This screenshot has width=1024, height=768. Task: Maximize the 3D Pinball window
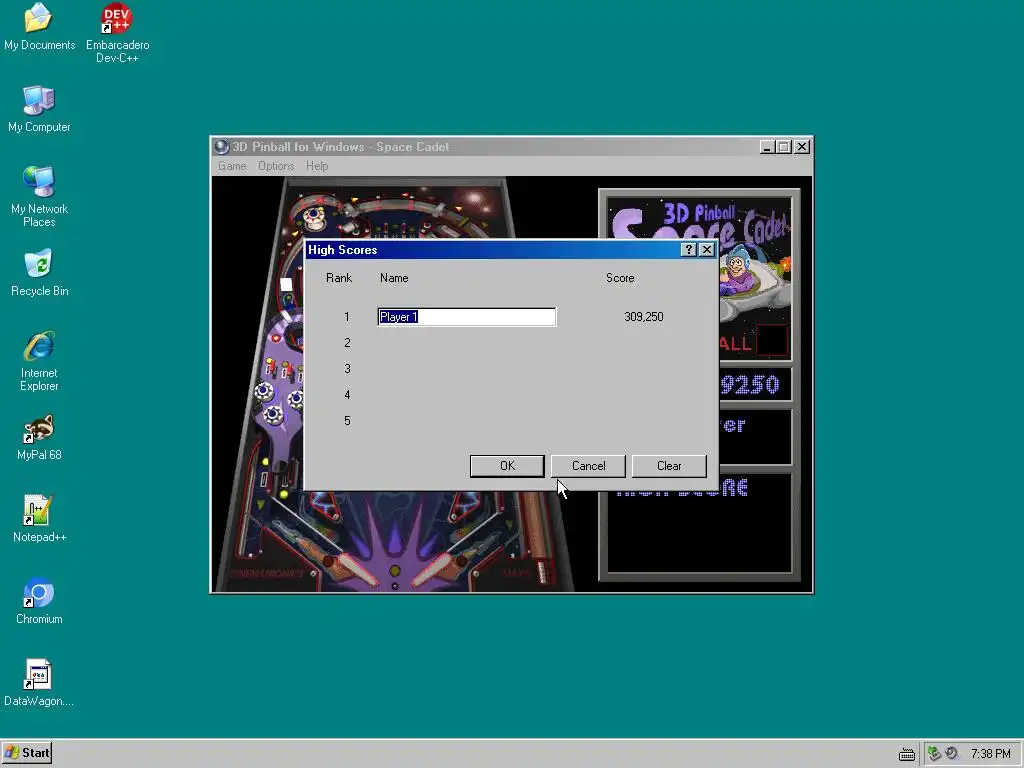tap(784, 147)
